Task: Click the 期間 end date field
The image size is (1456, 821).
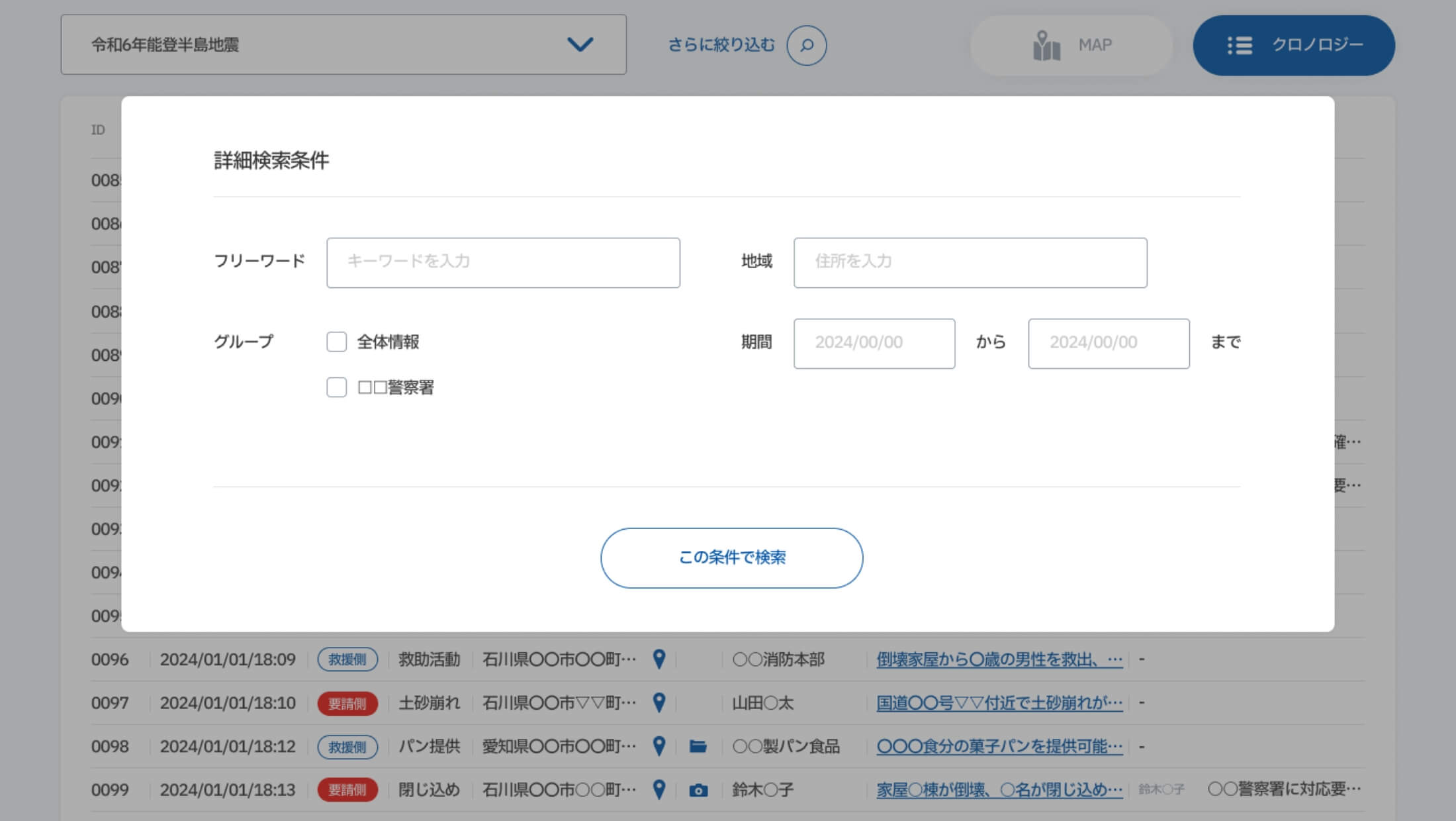Action: click(1108, 343)
